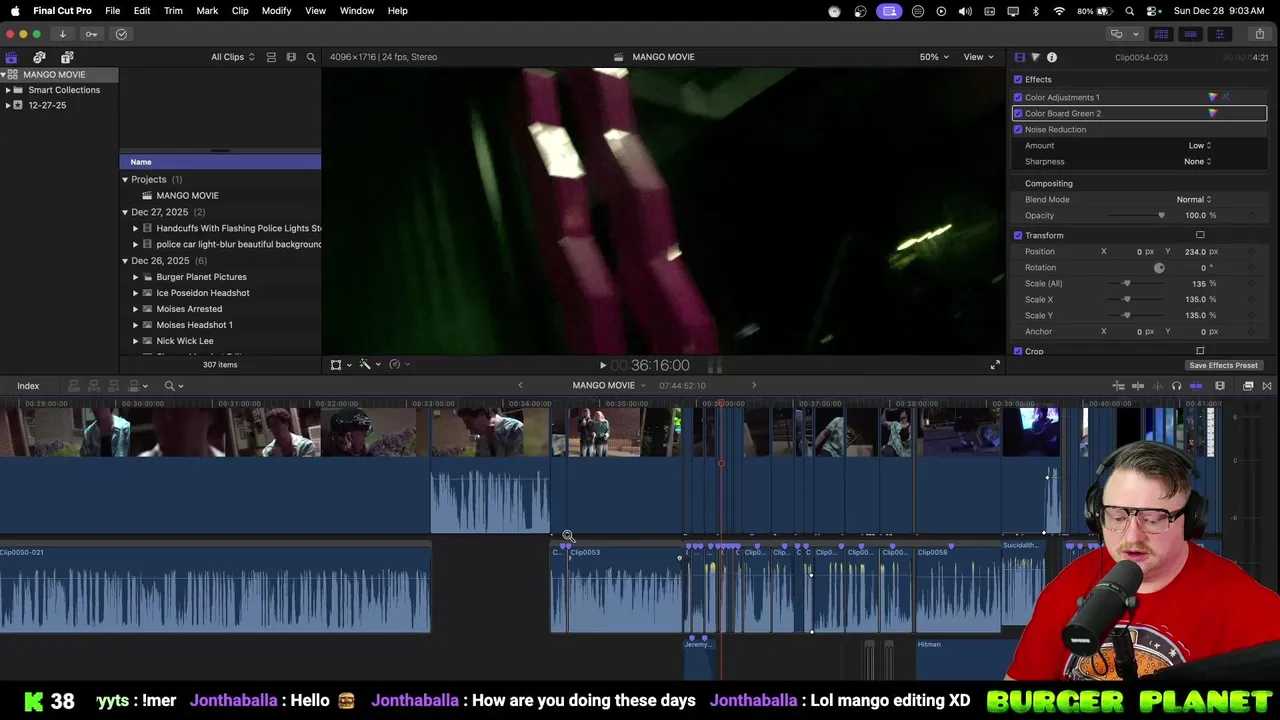Open the Window menu
The width and height of the screenshot is (1280, 720).
pyautogui.click(x=357, y=11)
